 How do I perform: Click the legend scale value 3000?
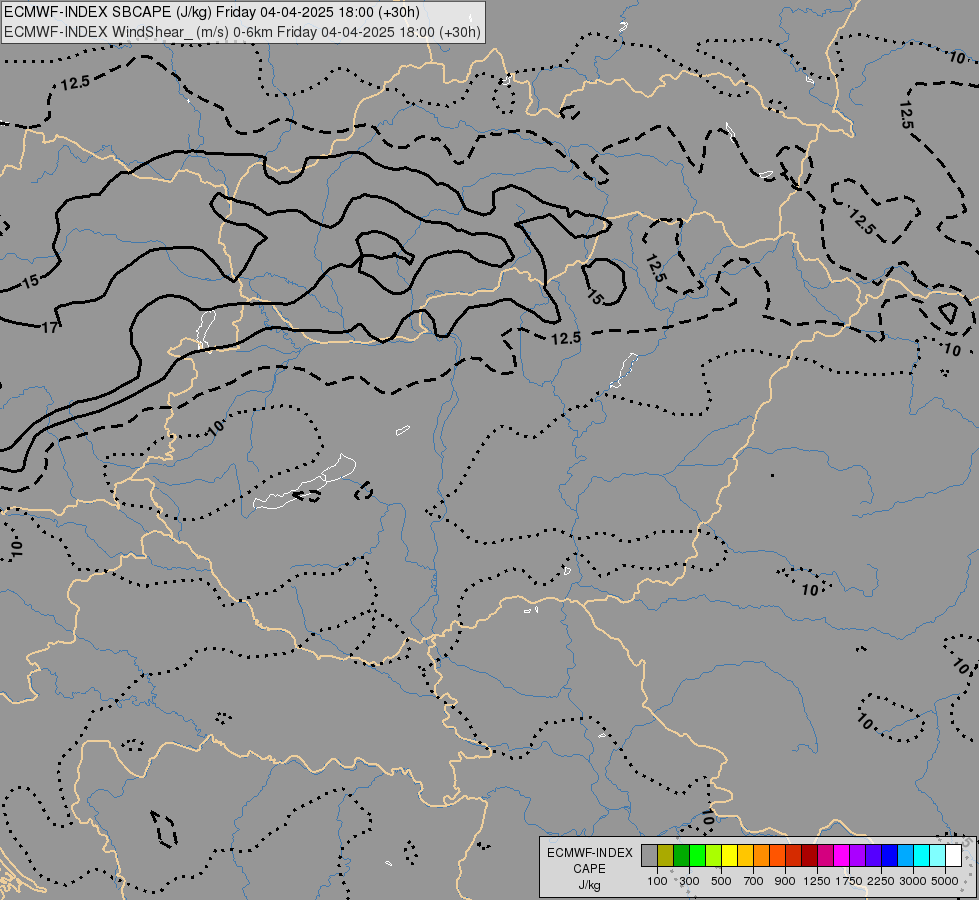(913, 881)
